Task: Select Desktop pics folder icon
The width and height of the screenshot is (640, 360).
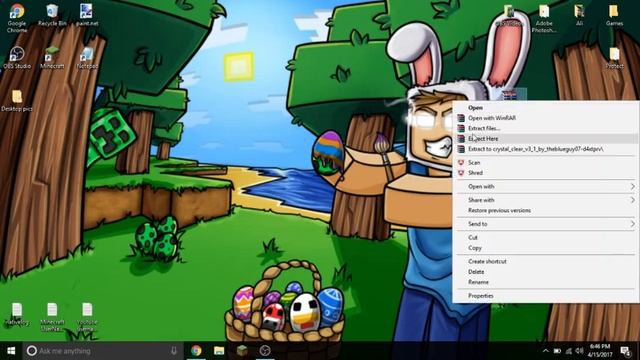Action: [x=17, y=100]
